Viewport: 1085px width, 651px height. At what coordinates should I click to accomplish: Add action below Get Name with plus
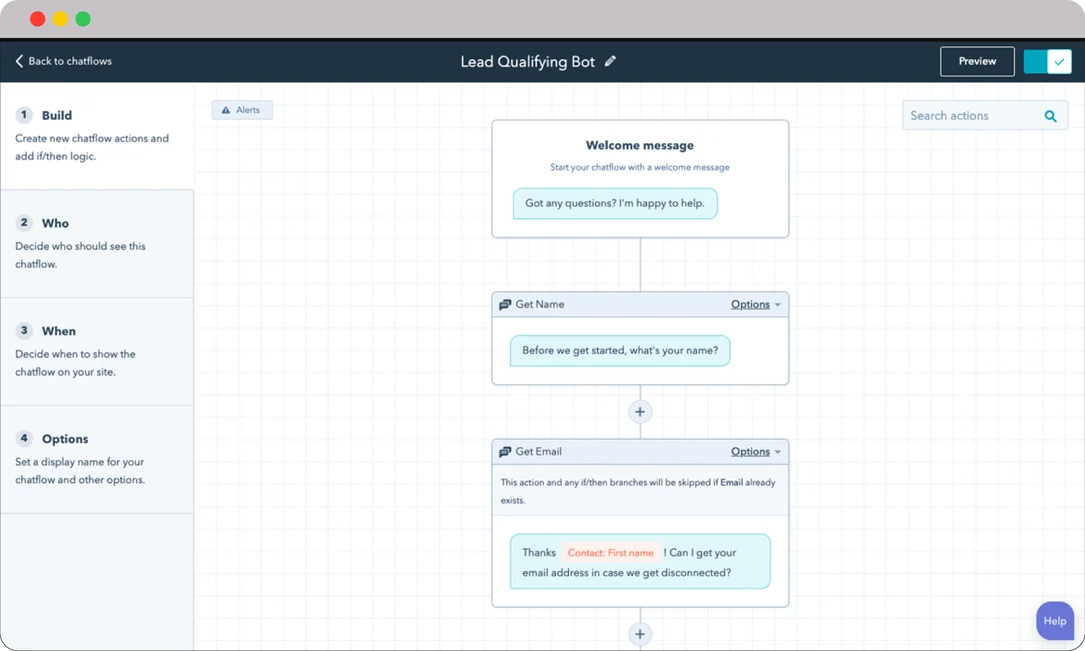(640, 412)
